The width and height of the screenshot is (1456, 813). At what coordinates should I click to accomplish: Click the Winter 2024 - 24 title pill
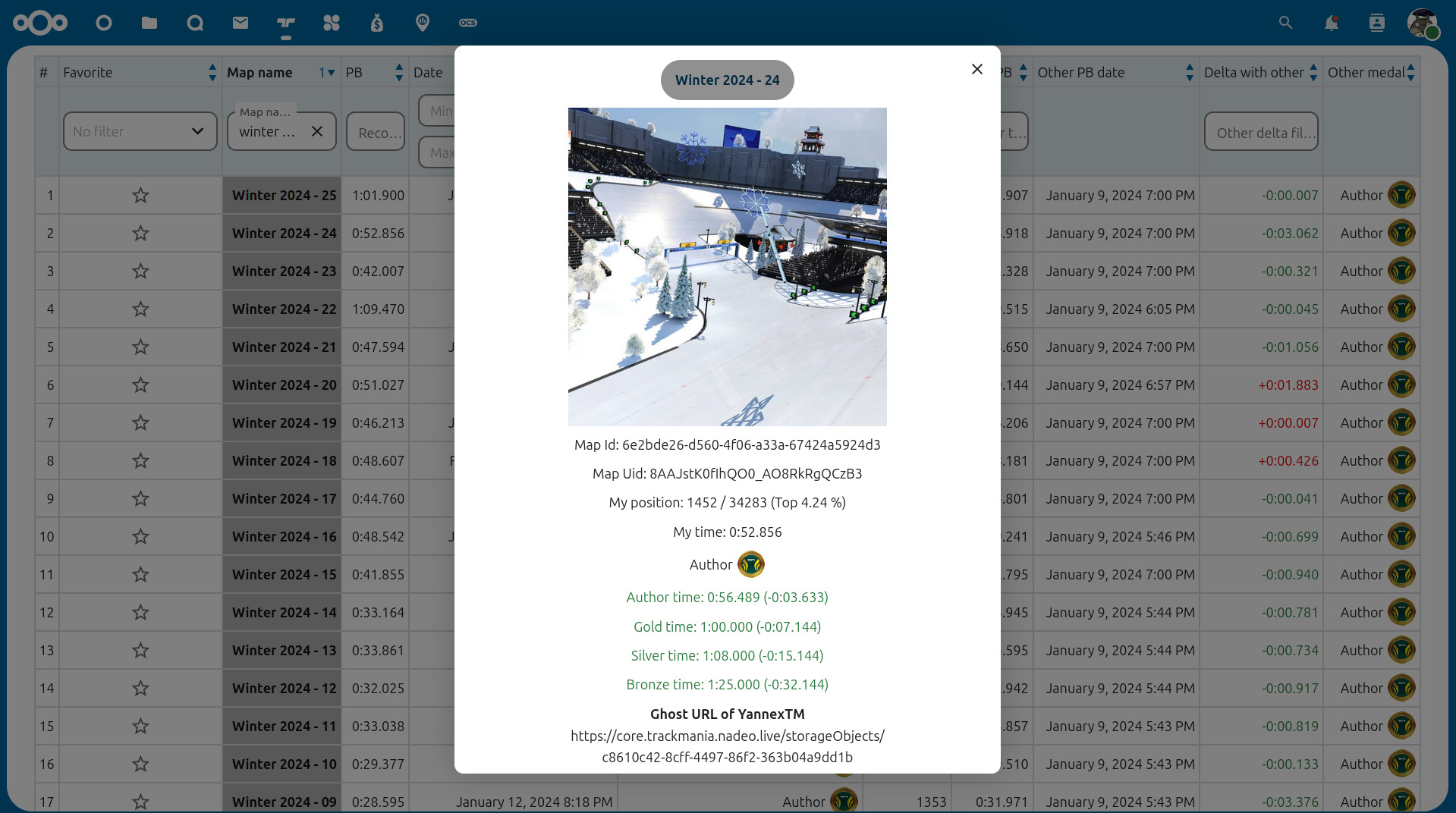pyautogui.click(x=728, y=80)
